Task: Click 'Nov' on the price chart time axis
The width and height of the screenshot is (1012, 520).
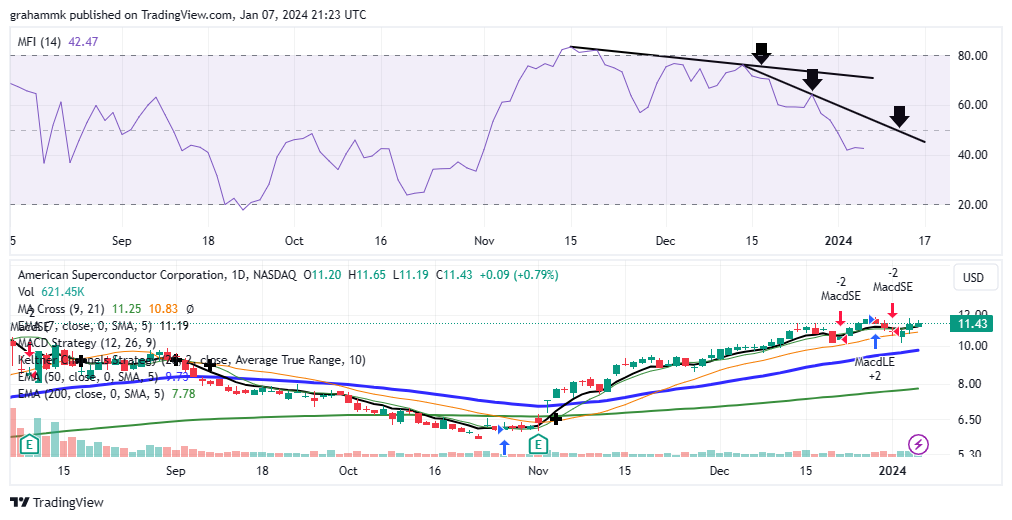Action: [x=538, y=471]
